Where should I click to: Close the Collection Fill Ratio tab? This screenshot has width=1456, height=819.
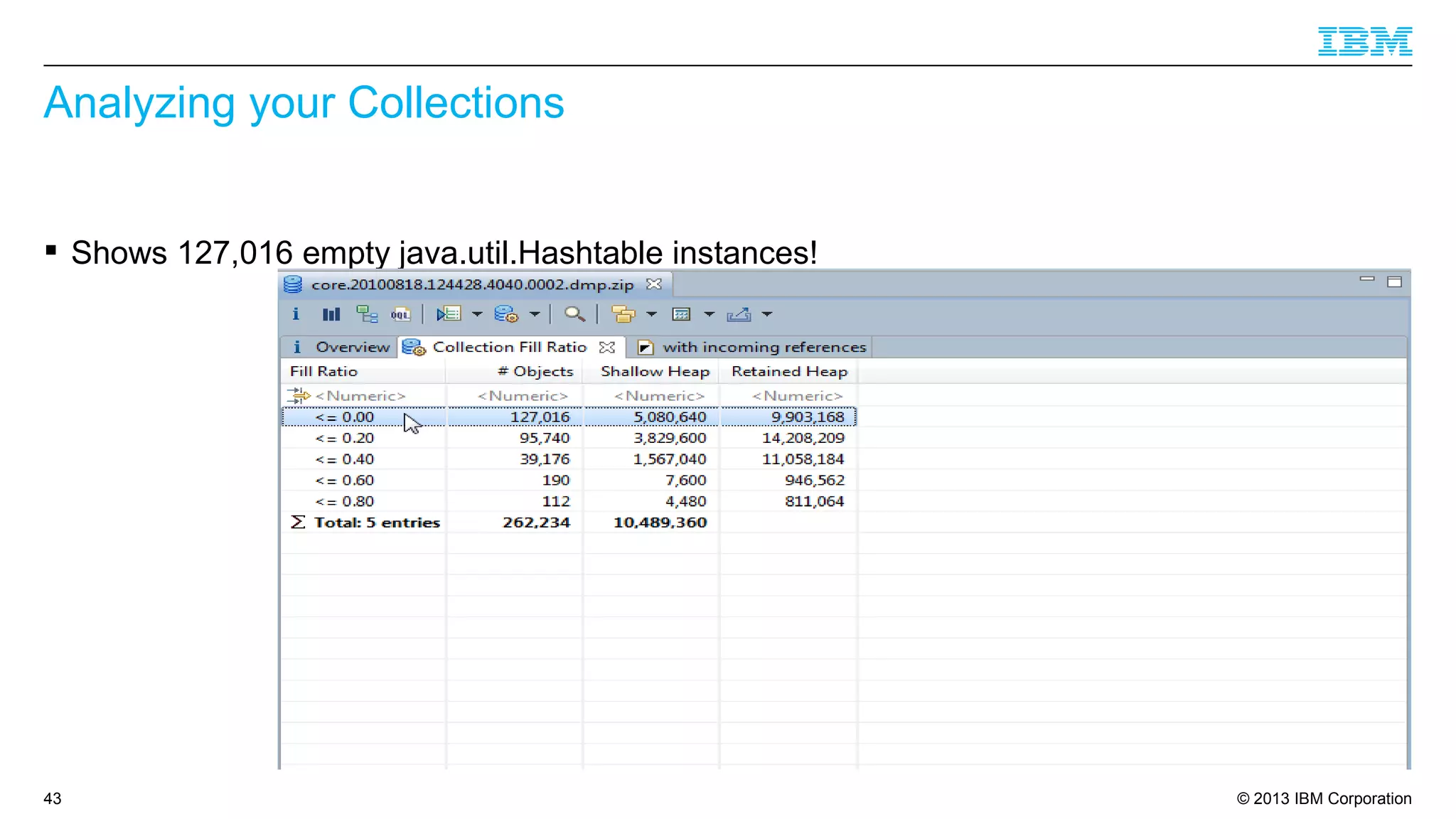(x=607, y=347)
